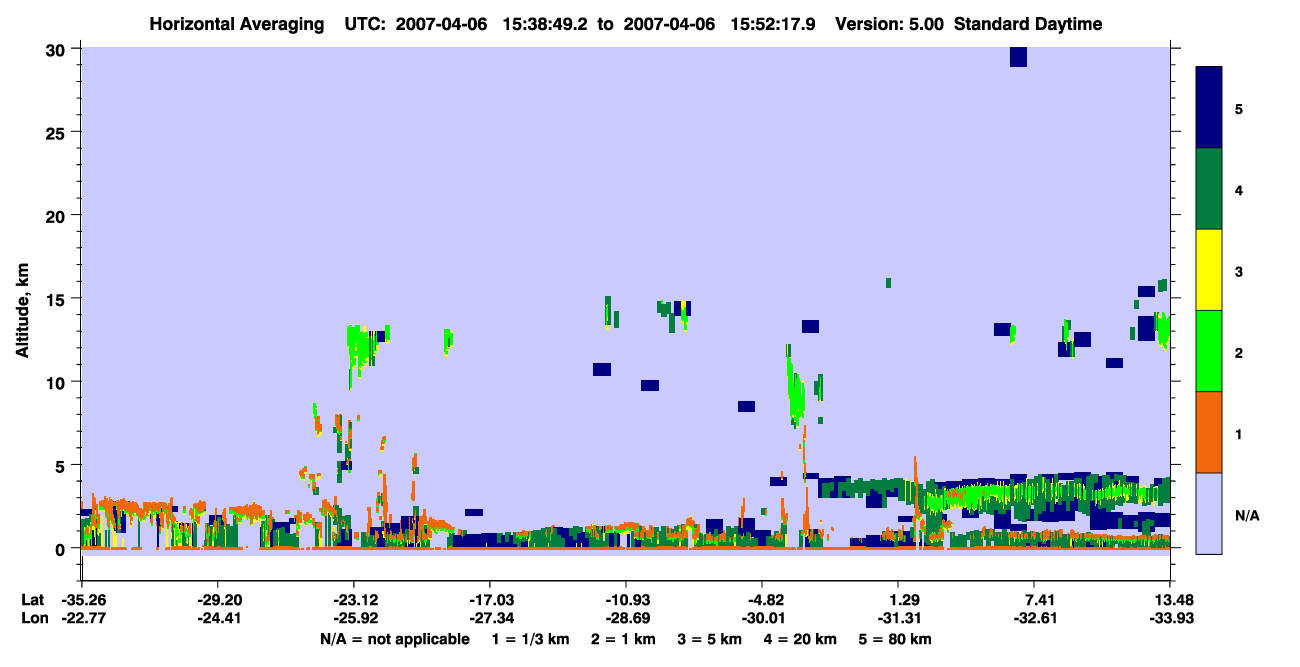Click longitude value -22.77
The width and height of the screenshot is (1300, 667).
[x=84, y=618]
